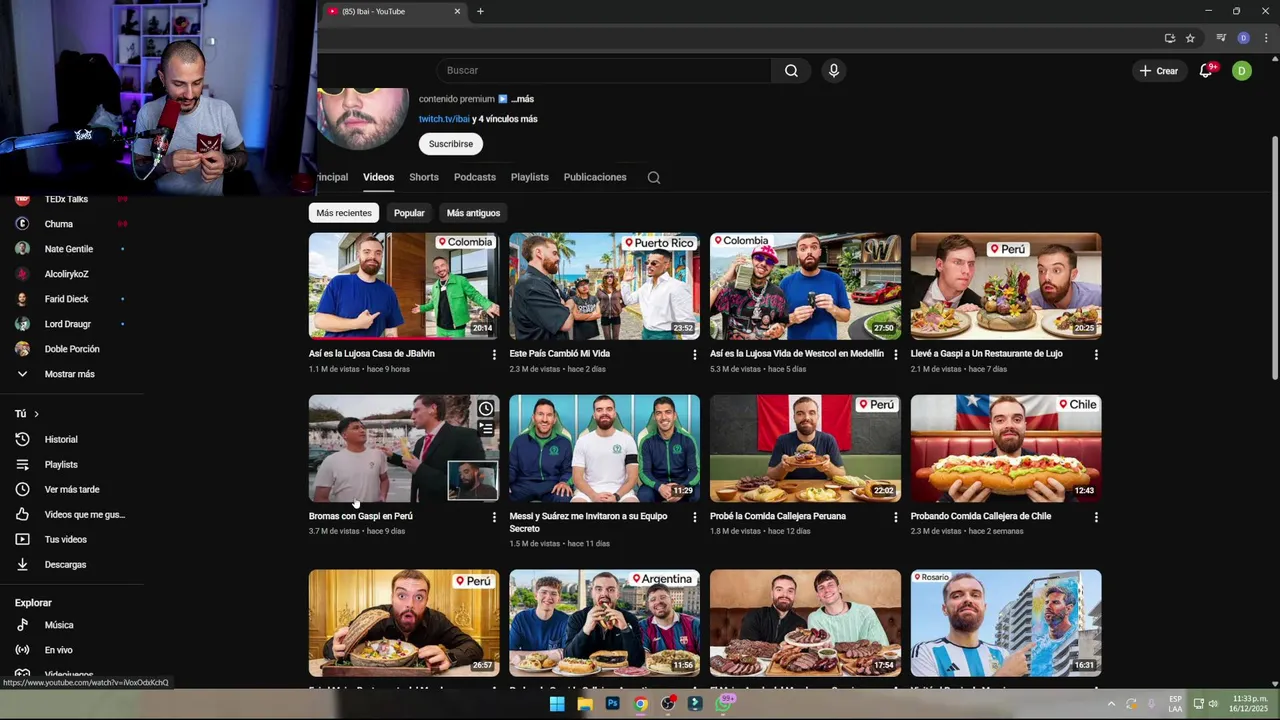Switch to the Videos tab
The height and width of the screenshot is (720, 1280).
(x=378, y=177)
